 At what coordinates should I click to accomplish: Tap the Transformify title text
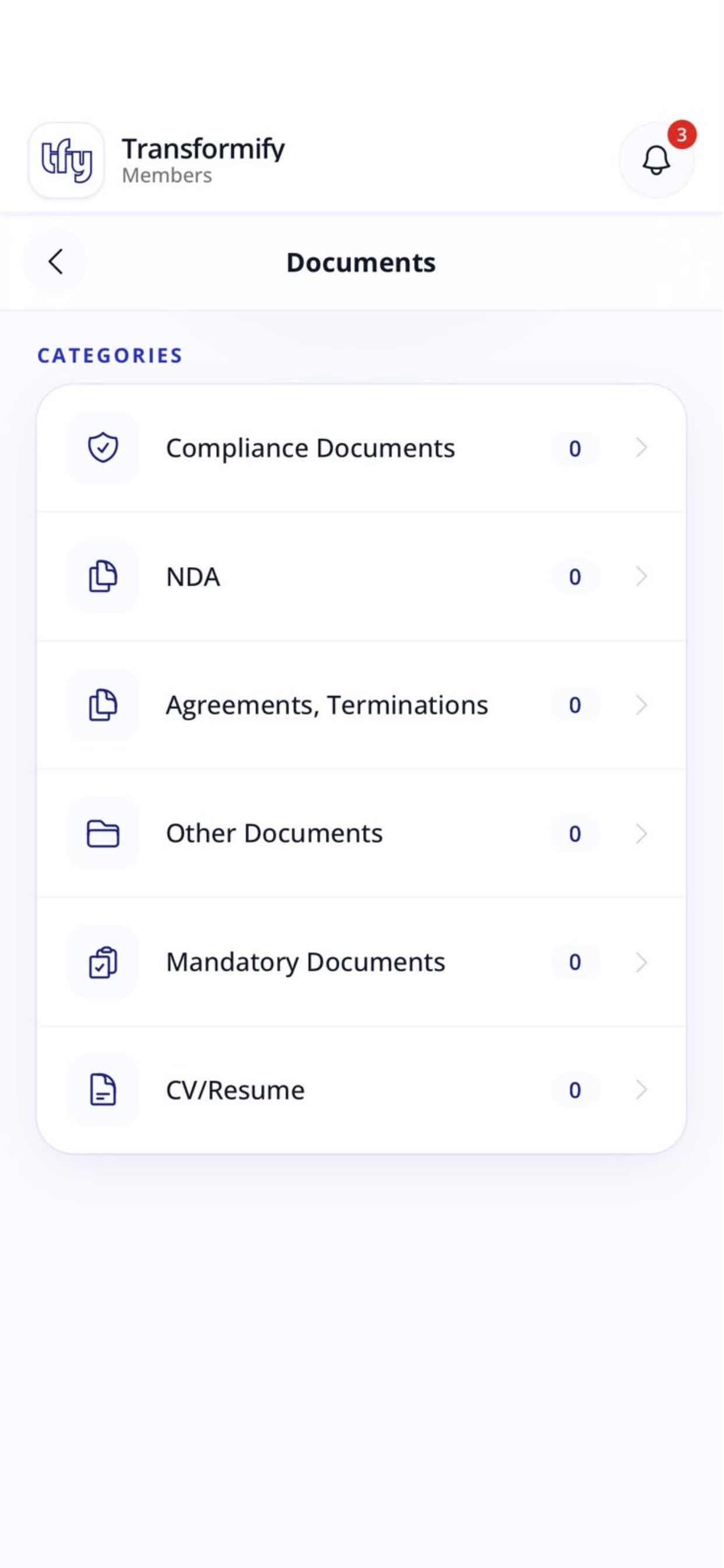pyautogui.click(x=203, y=149)
